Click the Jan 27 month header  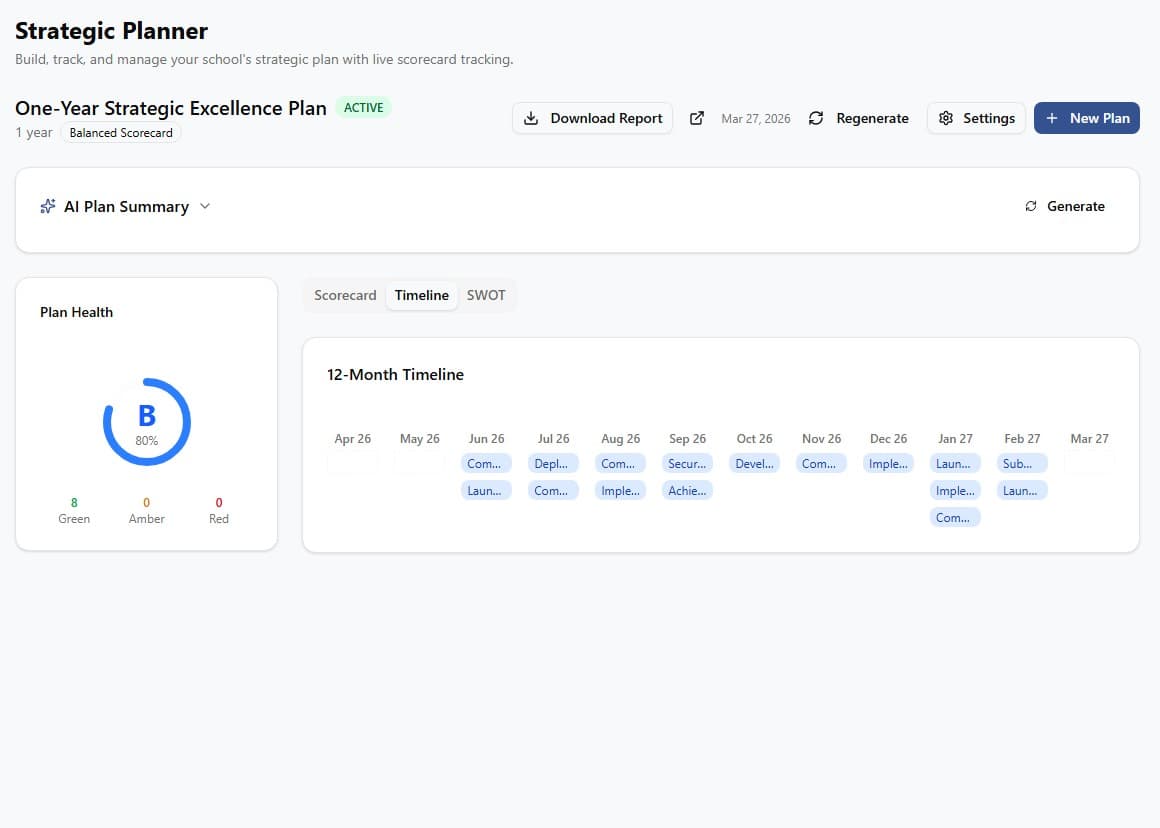(x=955, y=439)
